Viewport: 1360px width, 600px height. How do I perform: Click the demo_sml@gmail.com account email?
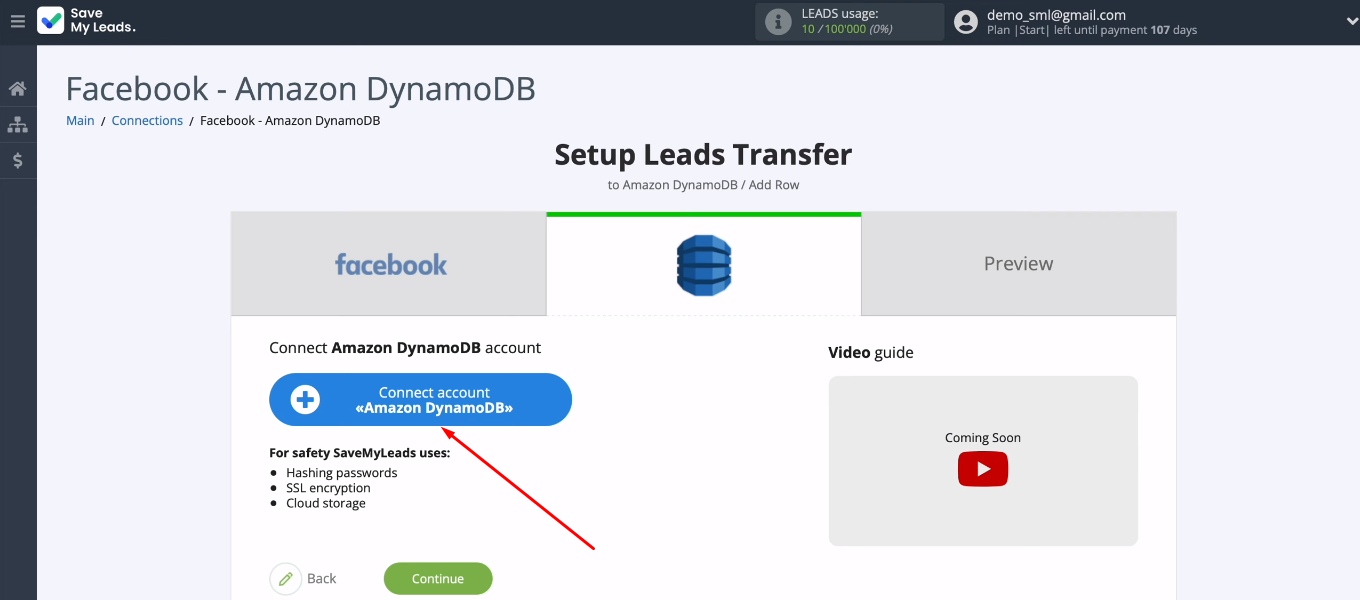(1056, 15)
